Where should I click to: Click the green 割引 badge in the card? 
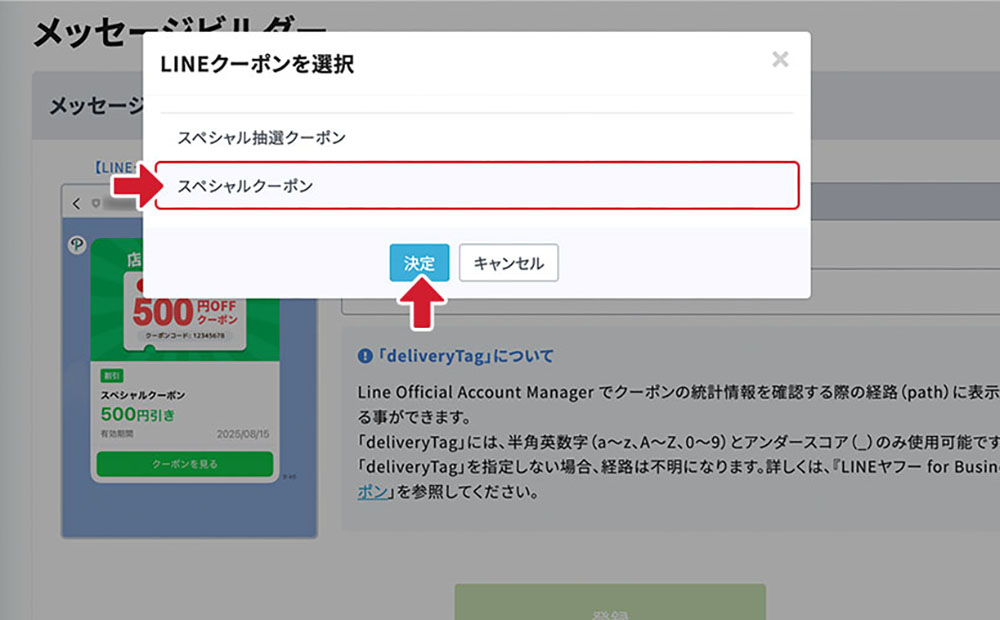(112, 376)
